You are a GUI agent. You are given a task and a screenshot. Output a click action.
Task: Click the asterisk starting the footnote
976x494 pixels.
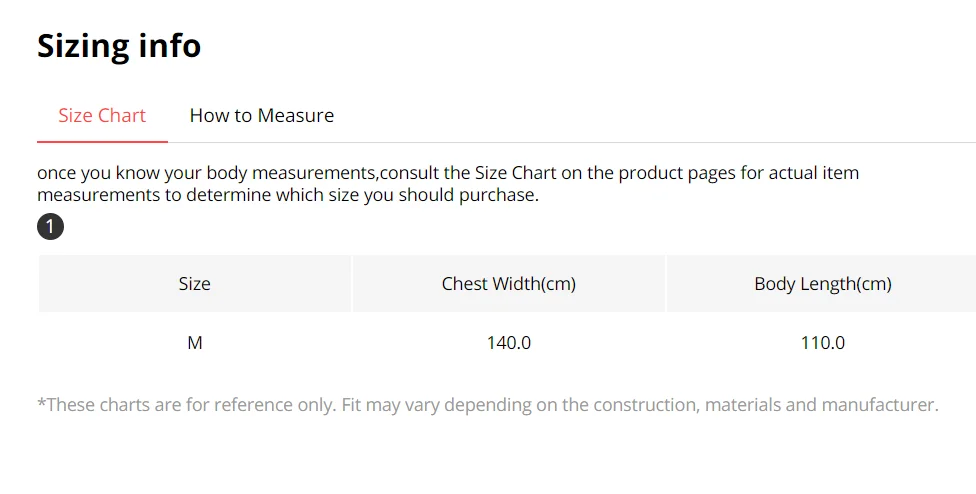pyautogui.click(x=41, y=403)
